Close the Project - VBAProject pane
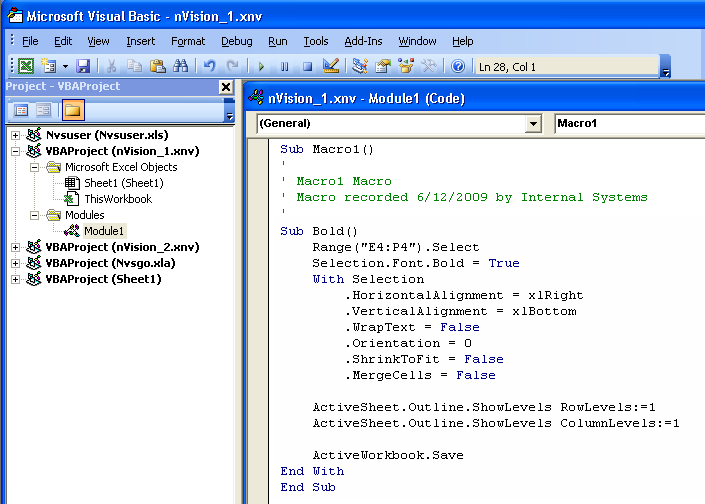 click(226, 87)
